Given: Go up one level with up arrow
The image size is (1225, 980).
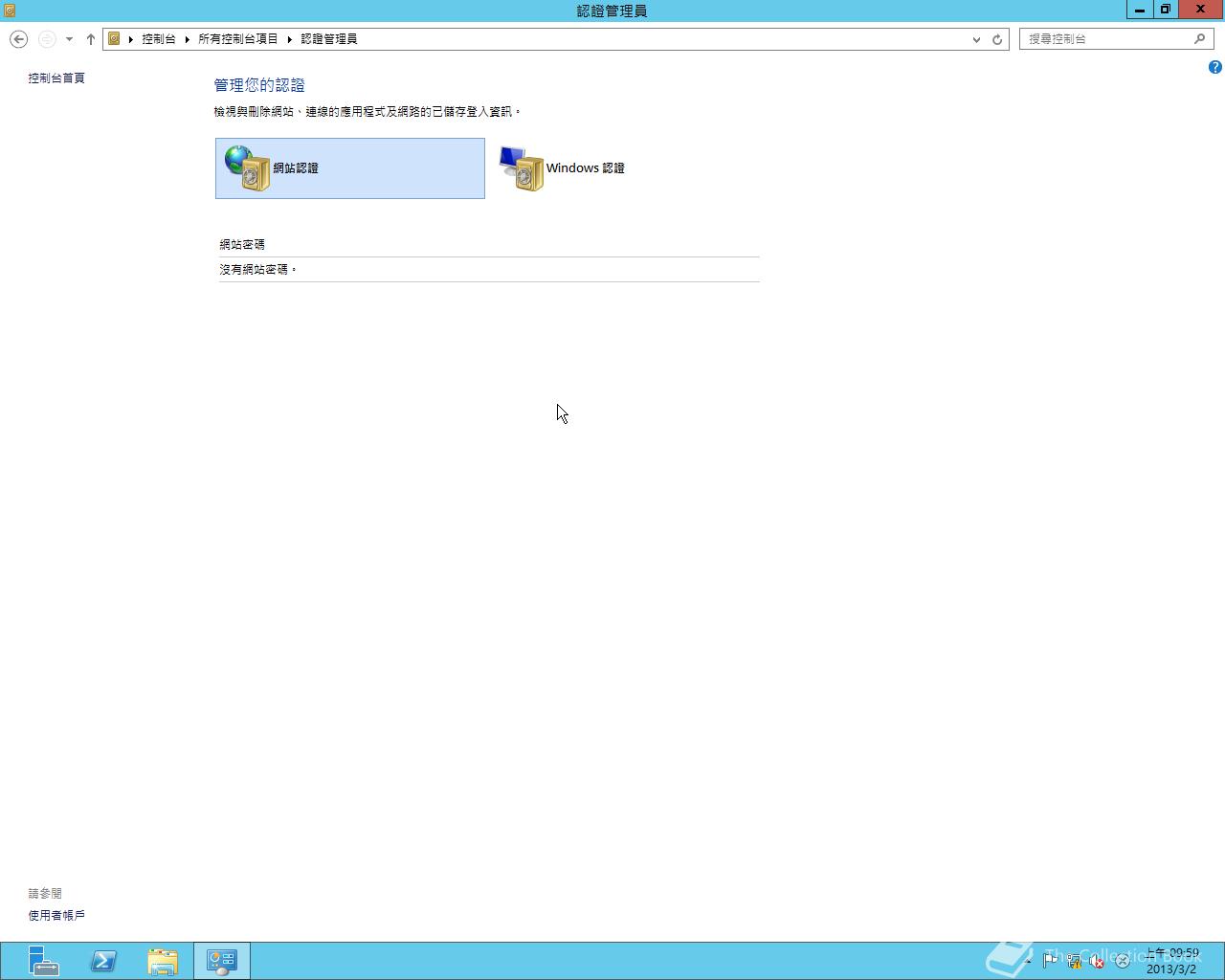Looking at the screenshot, I should (x=91, y=39).
